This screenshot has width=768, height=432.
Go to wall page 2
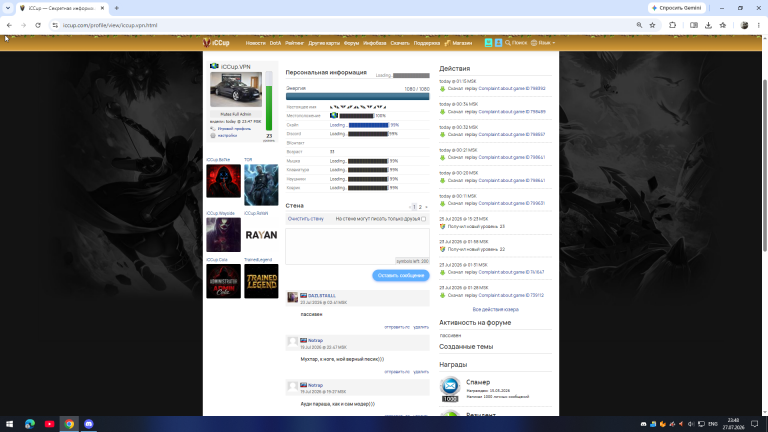coord(420,207)
